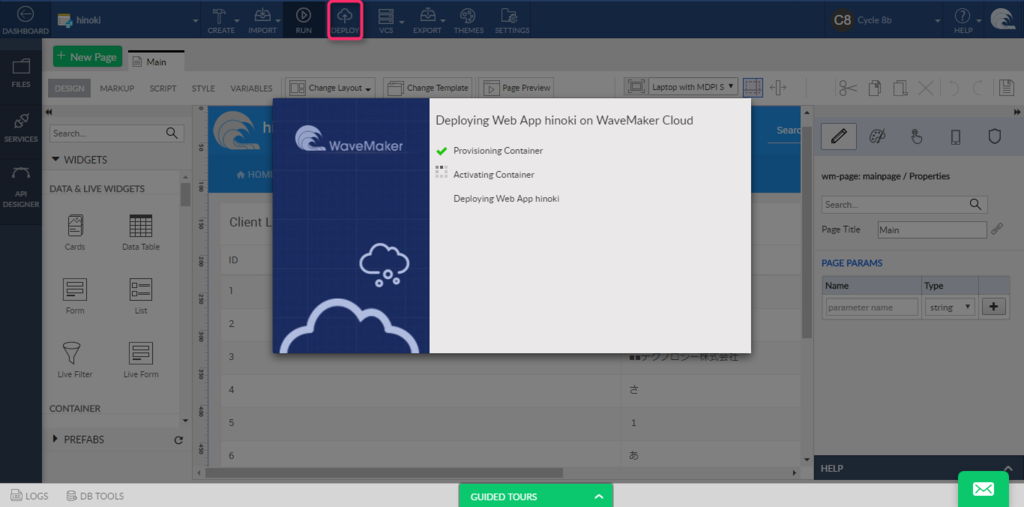Select the Form widget
The height and width of the screenshot is (507, 1024).
point(74,296)
